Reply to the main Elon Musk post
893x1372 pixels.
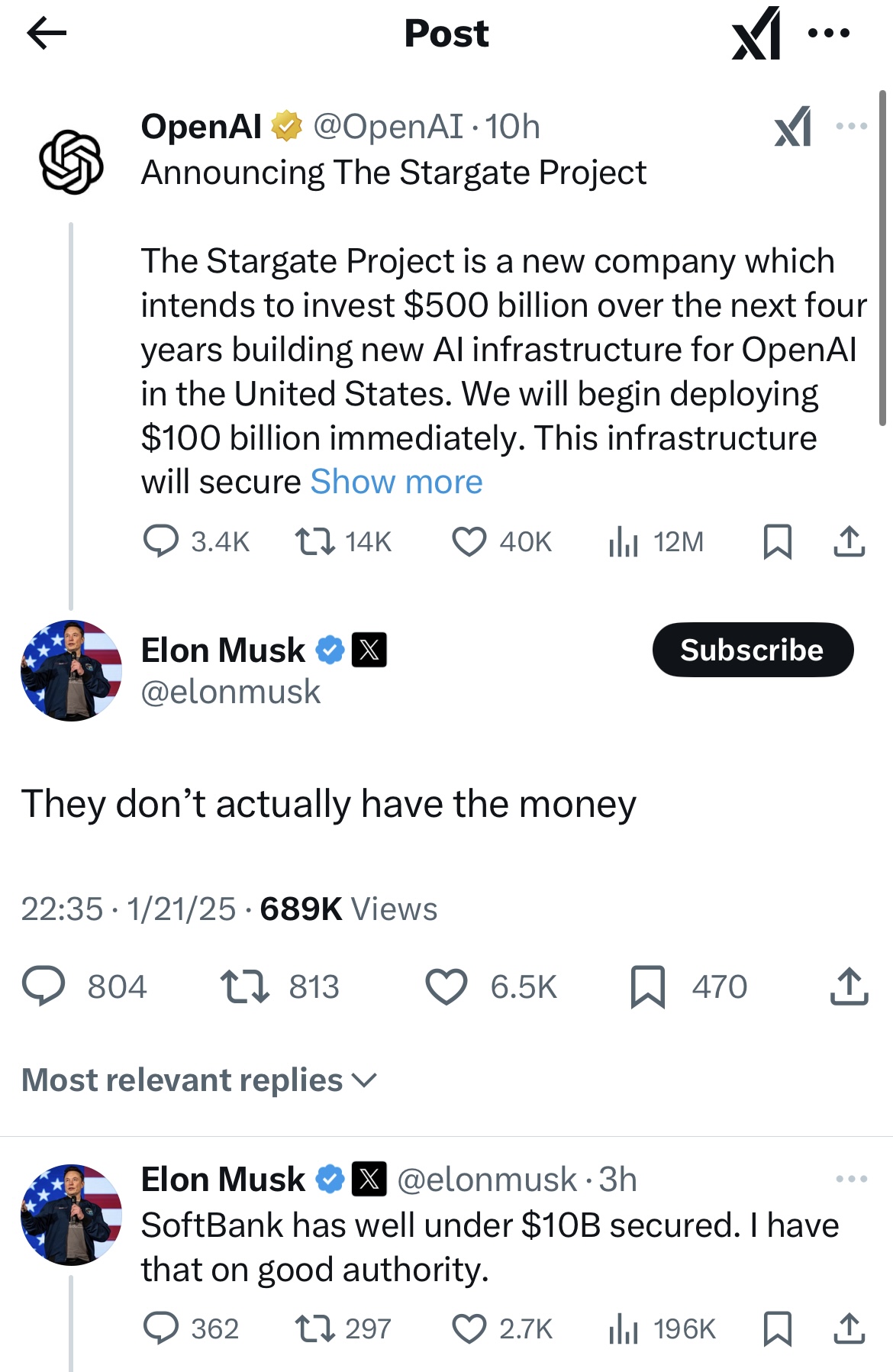point(44,986)
